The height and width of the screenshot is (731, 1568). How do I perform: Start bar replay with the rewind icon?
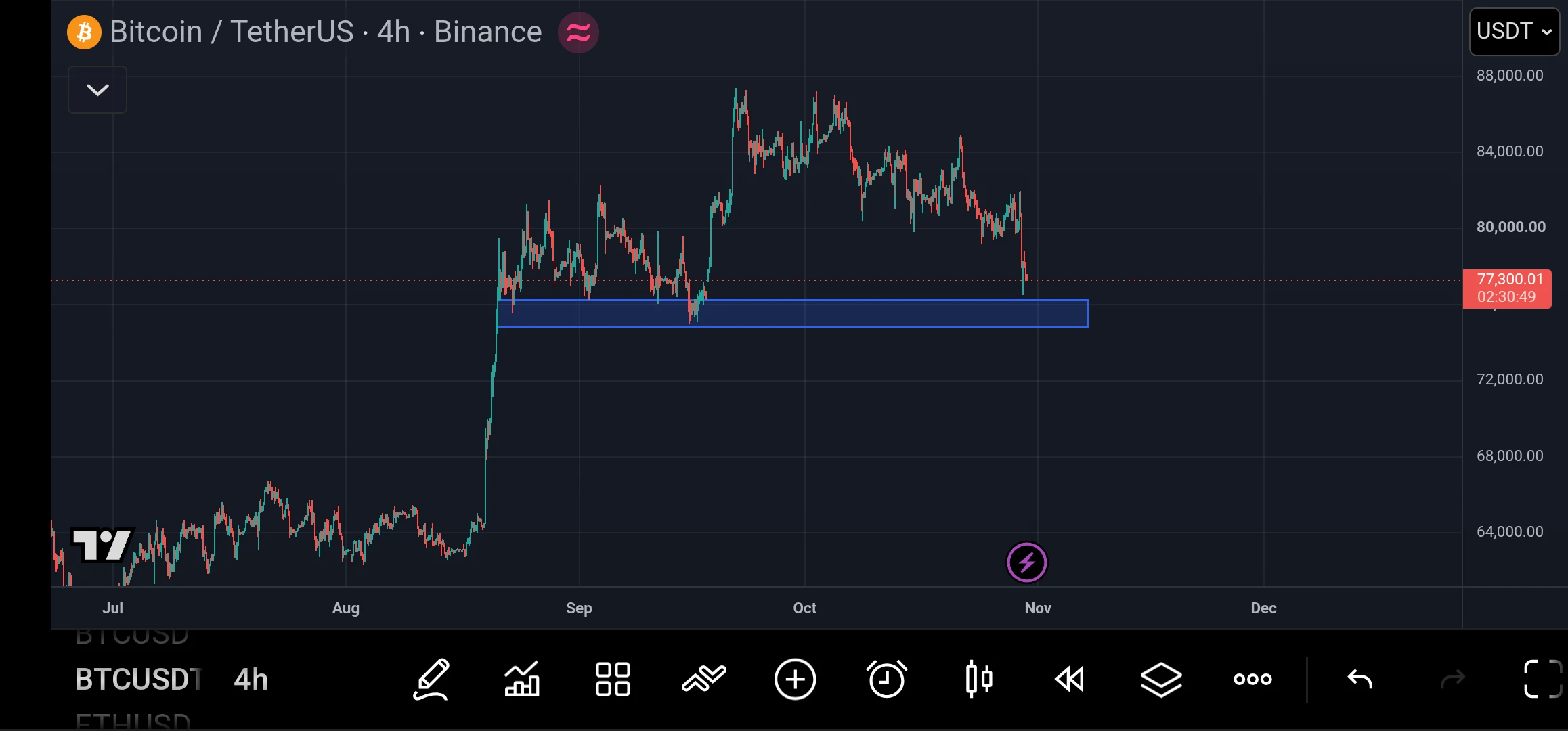point(1070,679)
